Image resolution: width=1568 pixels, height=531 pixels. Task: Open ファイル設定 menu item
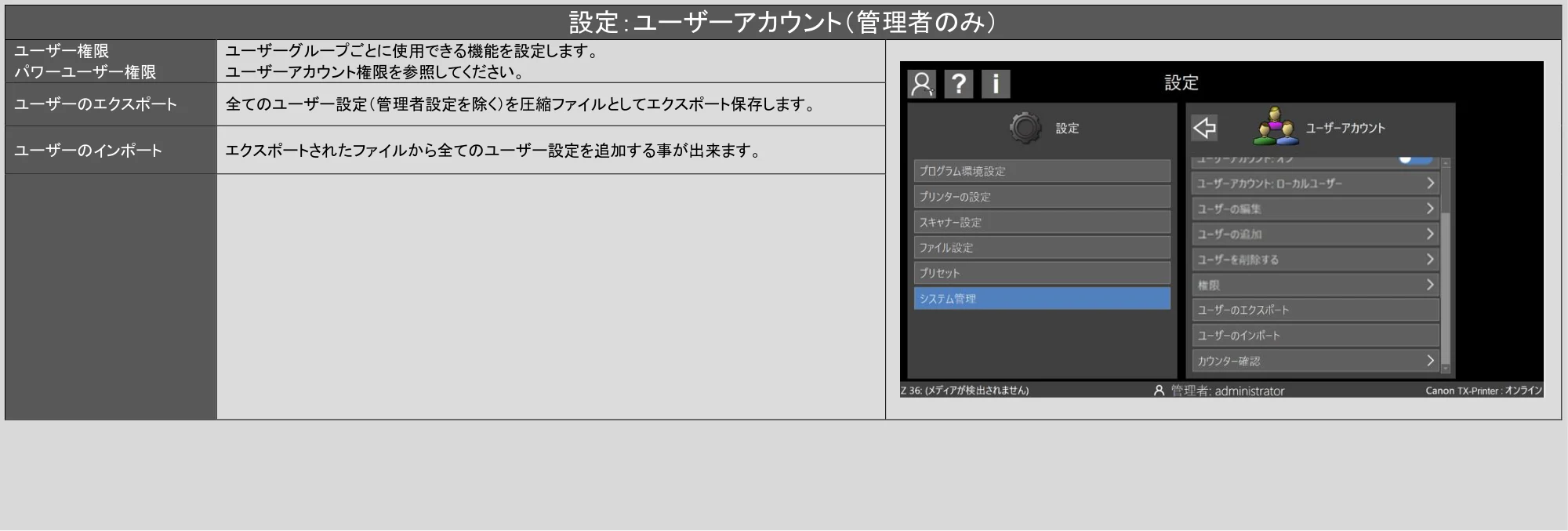[1042, 247]
